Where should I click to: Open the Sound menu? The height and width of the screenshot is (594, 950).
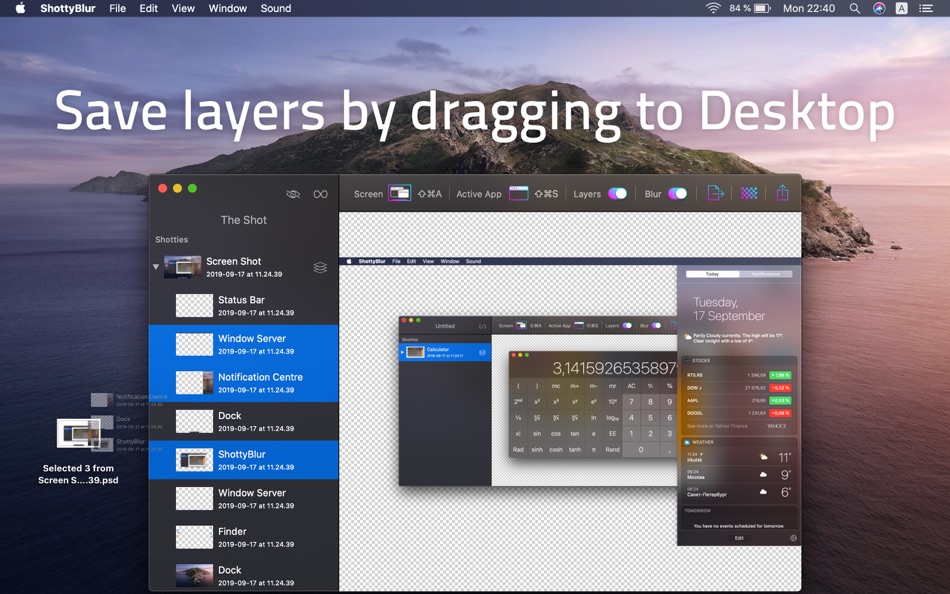pos(276,8)
